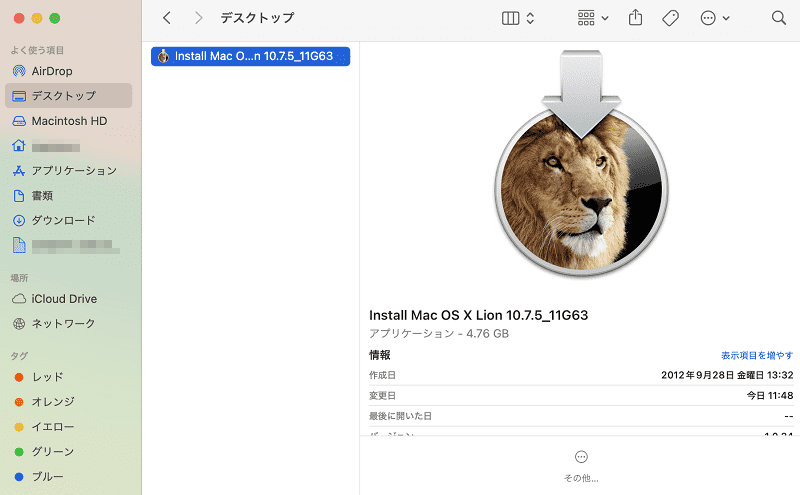Click 表示項目を増やす link

[x=757, y=355]
